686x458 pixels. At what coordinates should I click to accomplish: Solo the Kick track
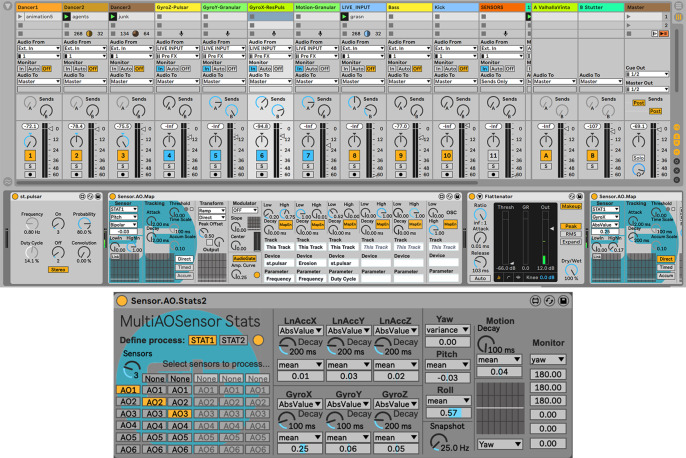(447, 166)
